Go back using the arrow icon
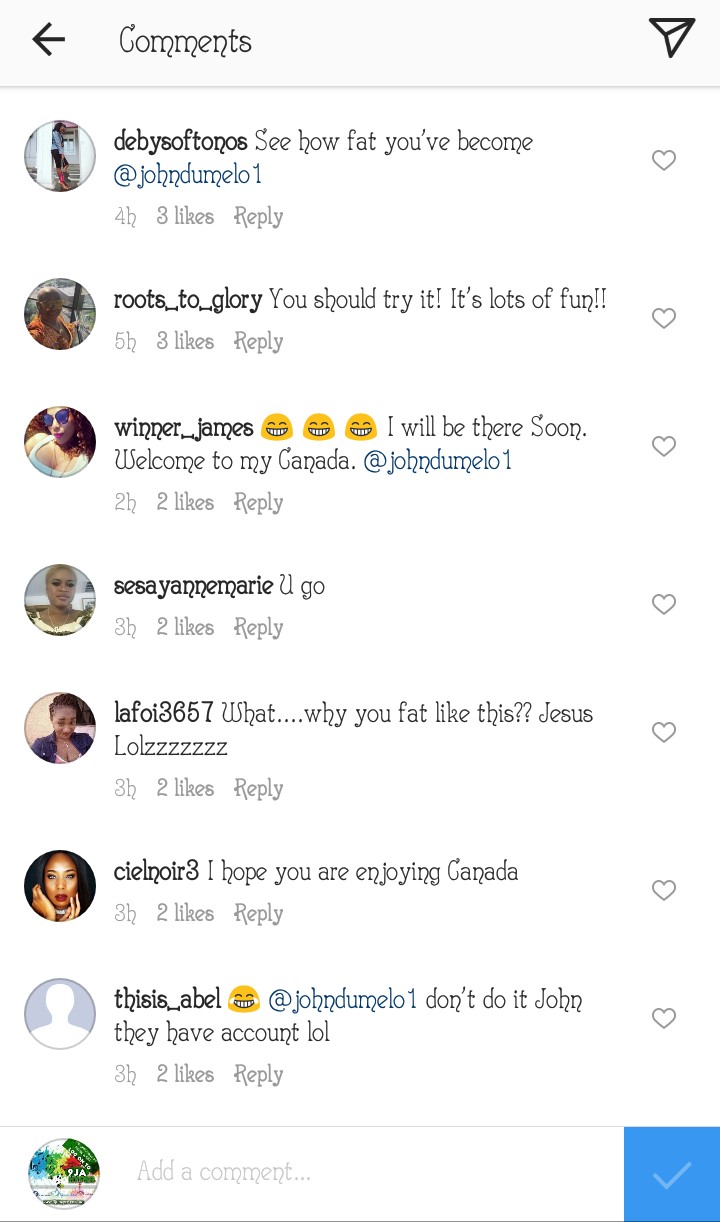 (48, 40)
